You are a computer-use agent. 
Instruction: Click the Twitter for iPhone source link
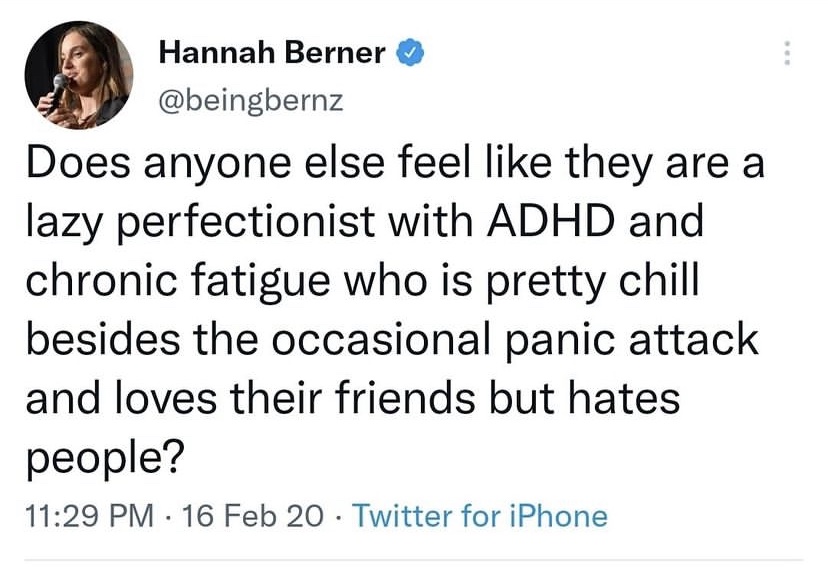click(480, 516)
